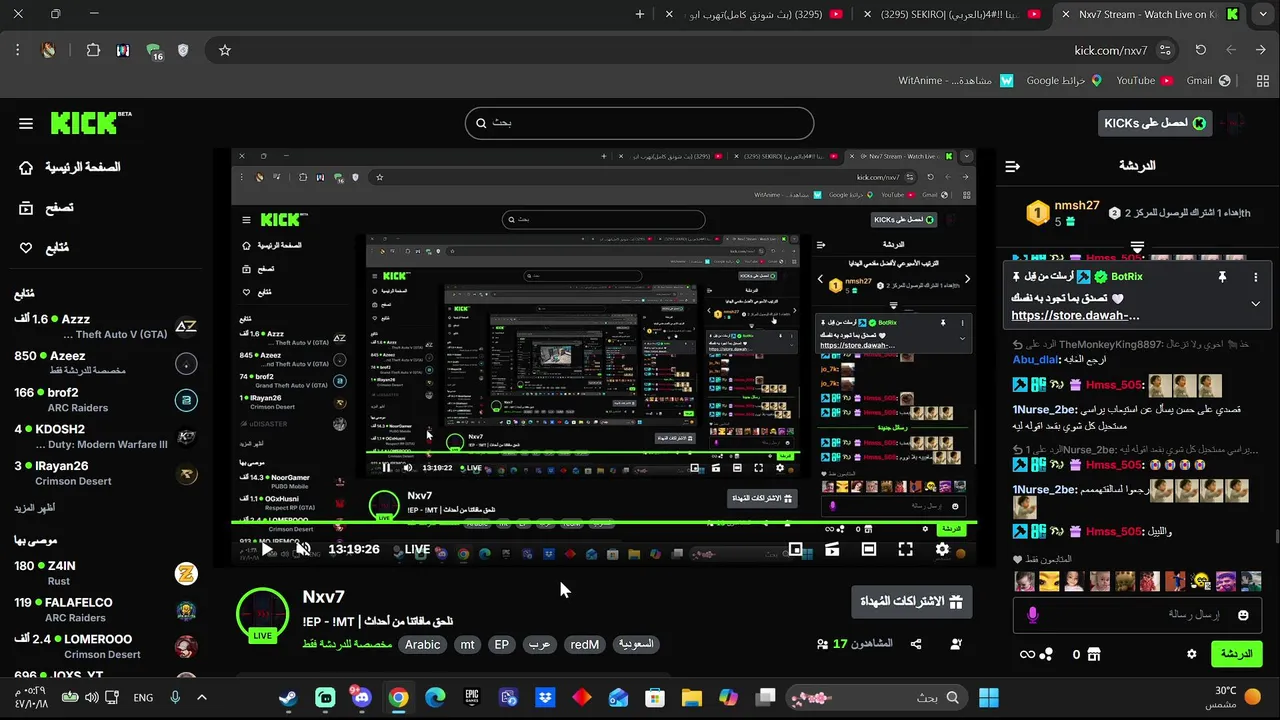This screenshot has width=1280, height=720.
Task: Click the home icon beside الصفحة الرئيسية
Action: tap(26, 167)
